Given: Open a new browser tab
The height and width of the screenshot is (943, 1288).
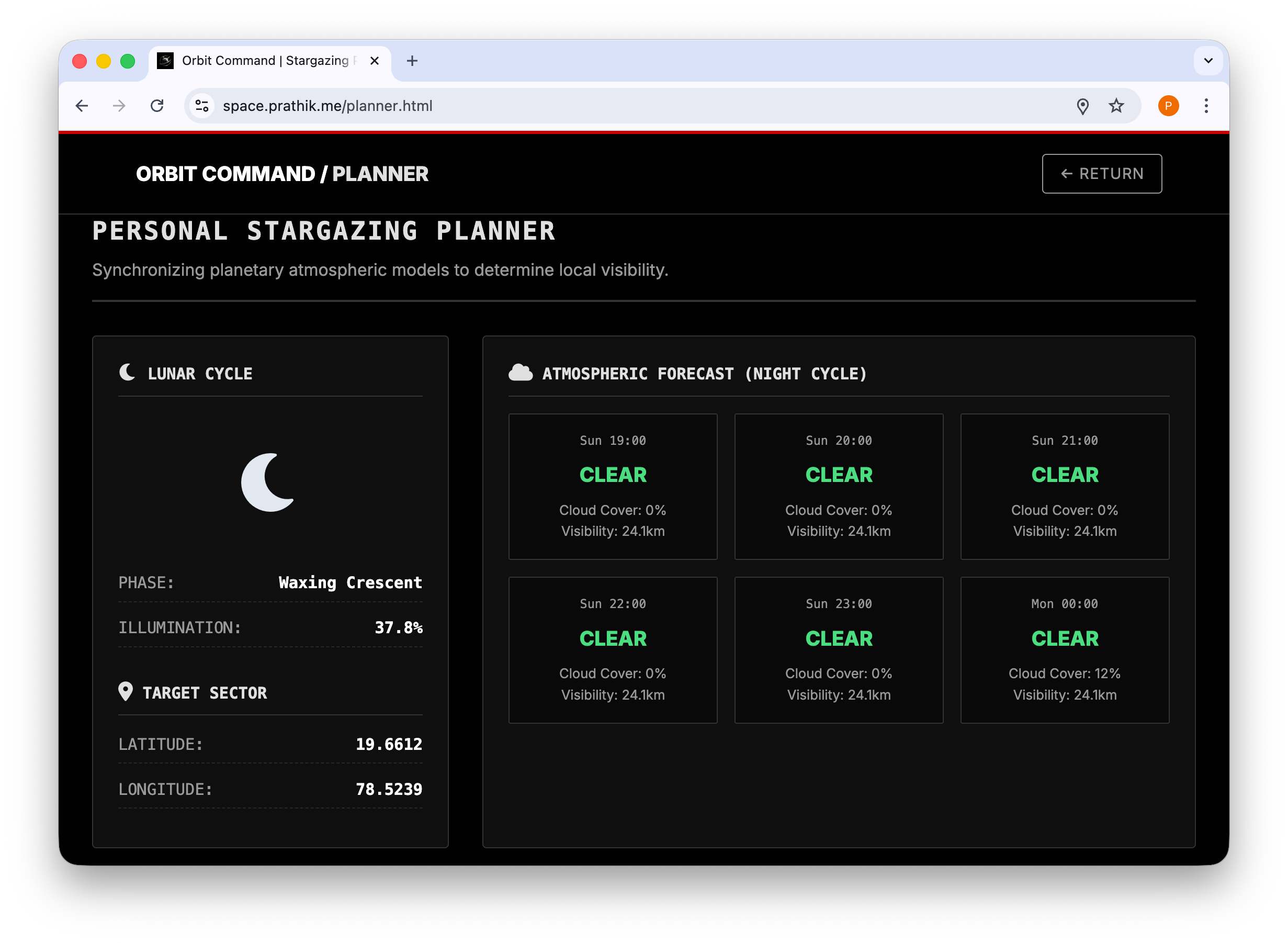Looking at the screenshot, I should (412, 61).
